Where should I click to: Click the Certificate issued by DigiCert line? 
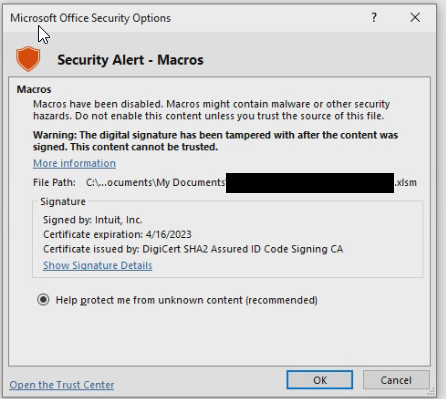193,249
